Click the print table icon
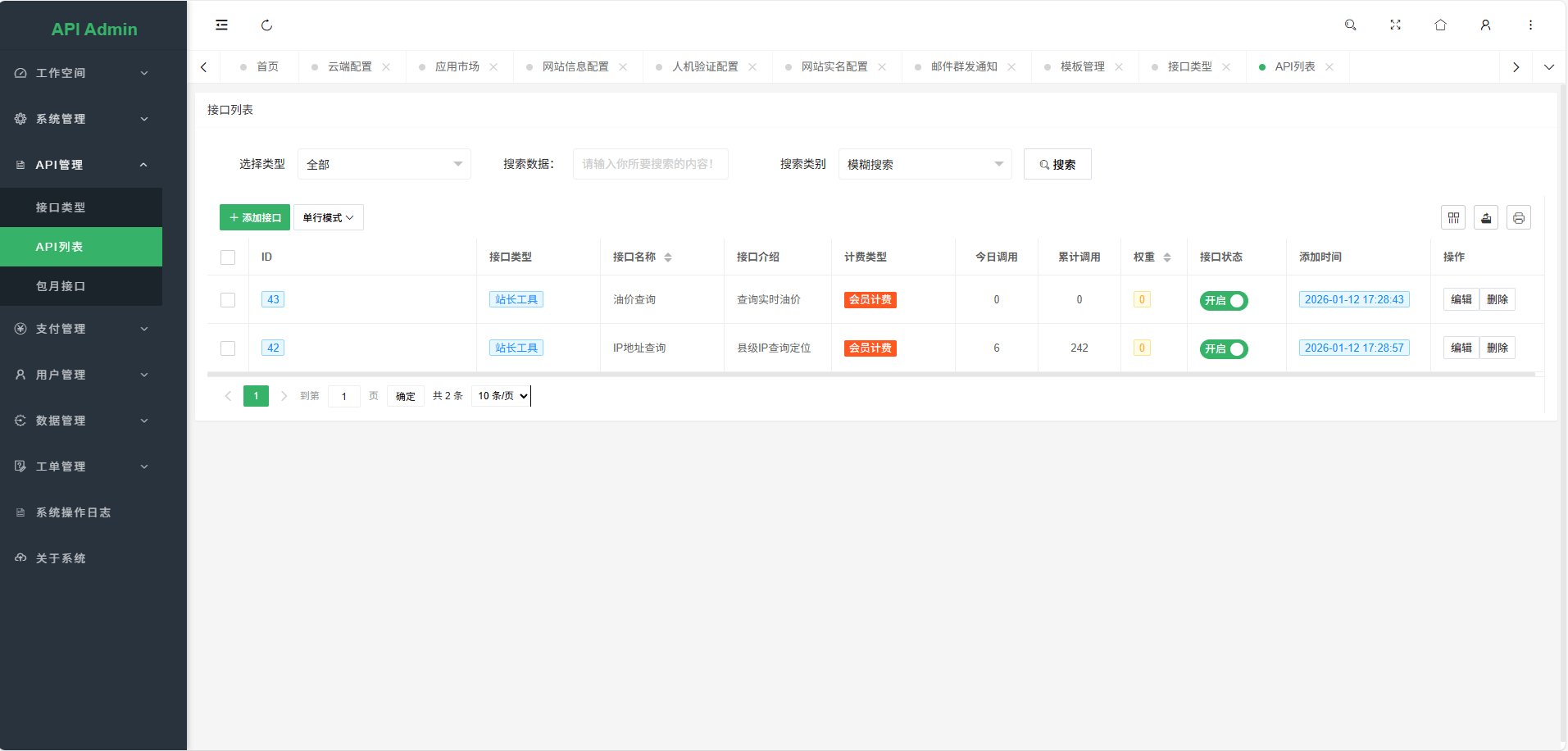This screenshot has height=751, width=1568. coord(1518,216)
